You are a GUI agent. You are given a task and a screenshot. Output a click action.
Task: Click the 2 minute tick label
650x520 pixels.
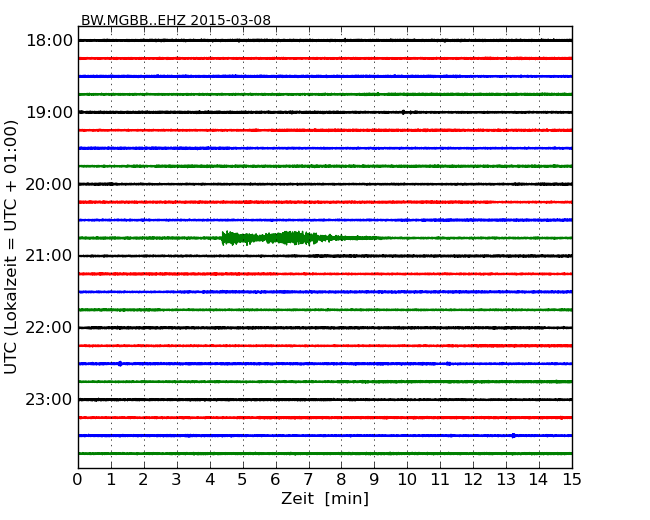tap(144, 480)
